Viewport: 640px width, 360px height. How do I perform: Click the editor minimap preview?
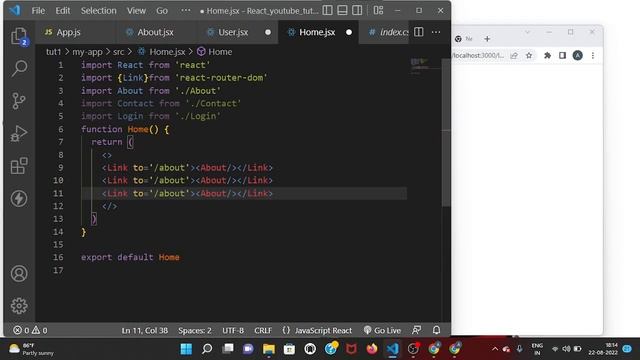tap(420, 67)
